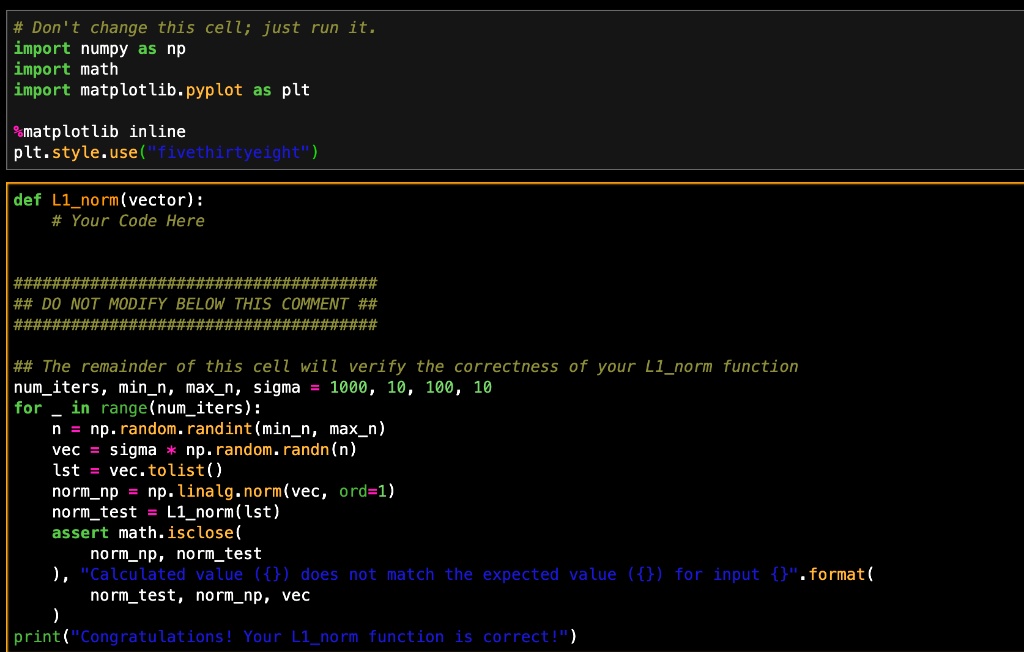Click the "%matplotlib inline" magic line

tap(99, 131)
